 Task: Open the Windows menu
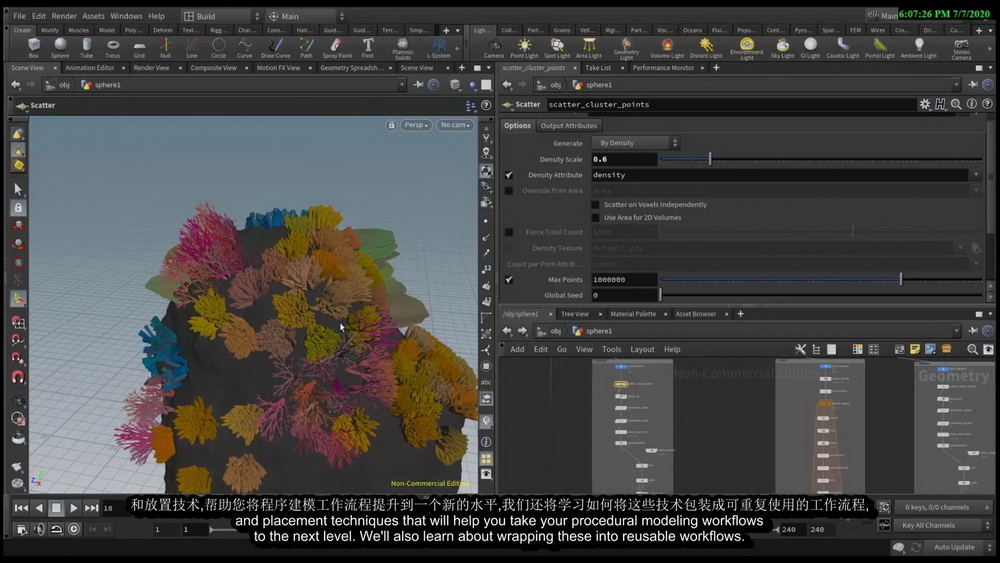pyautogui.click(x=126, y=16)
